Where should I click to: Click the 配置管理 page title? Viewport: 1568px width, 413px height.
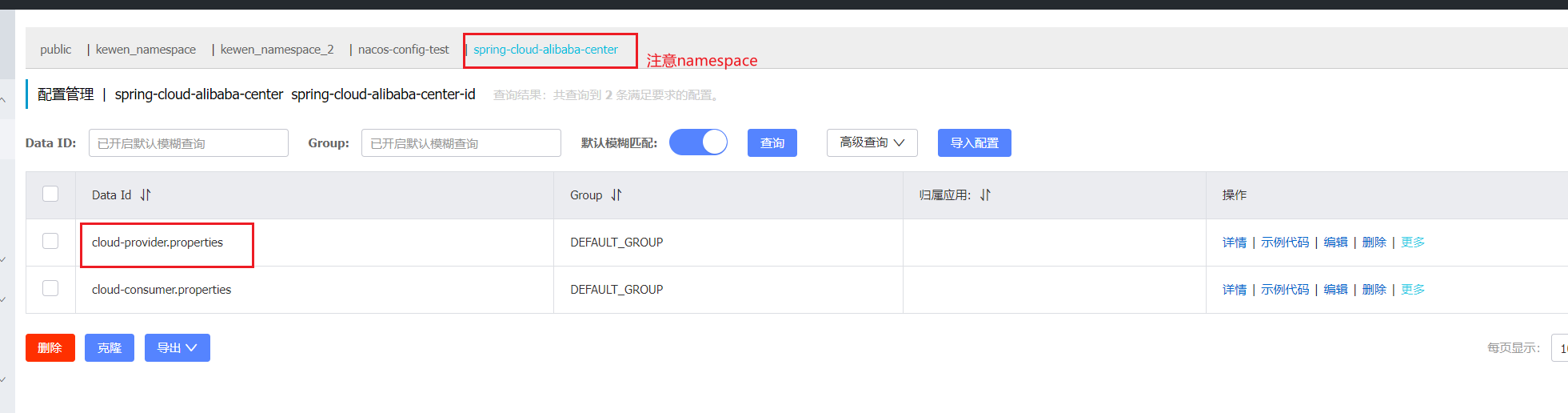point(66,94)
